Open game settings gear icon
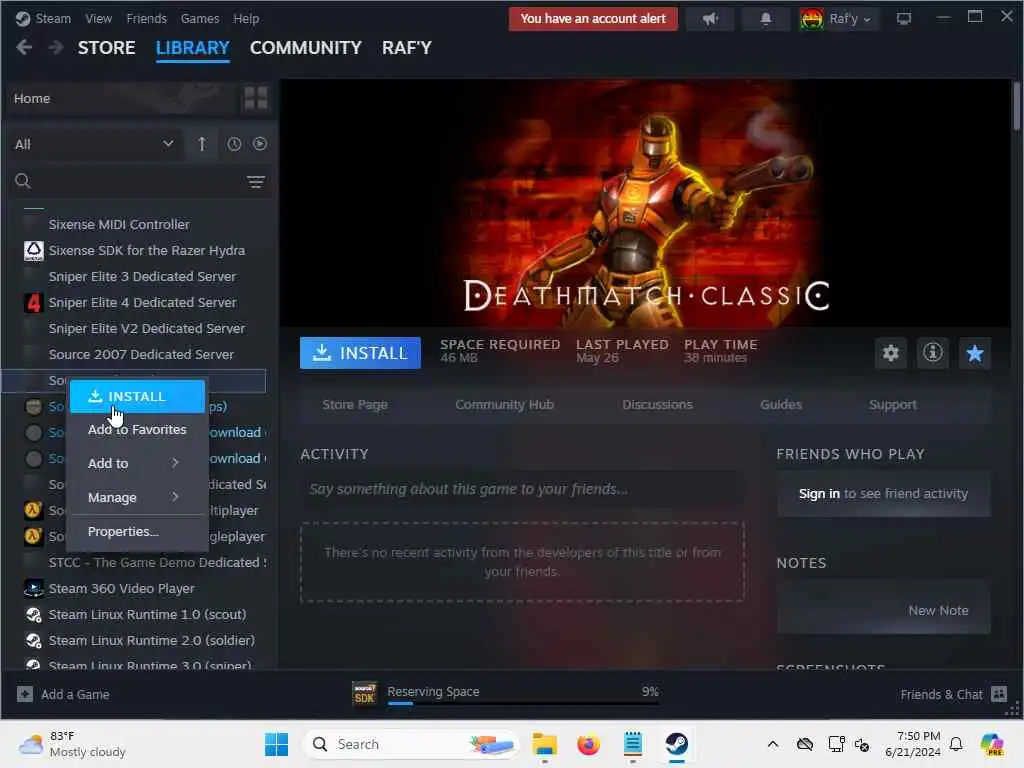1024x768 pixels. pyautogui.click(x=891, y=353)
